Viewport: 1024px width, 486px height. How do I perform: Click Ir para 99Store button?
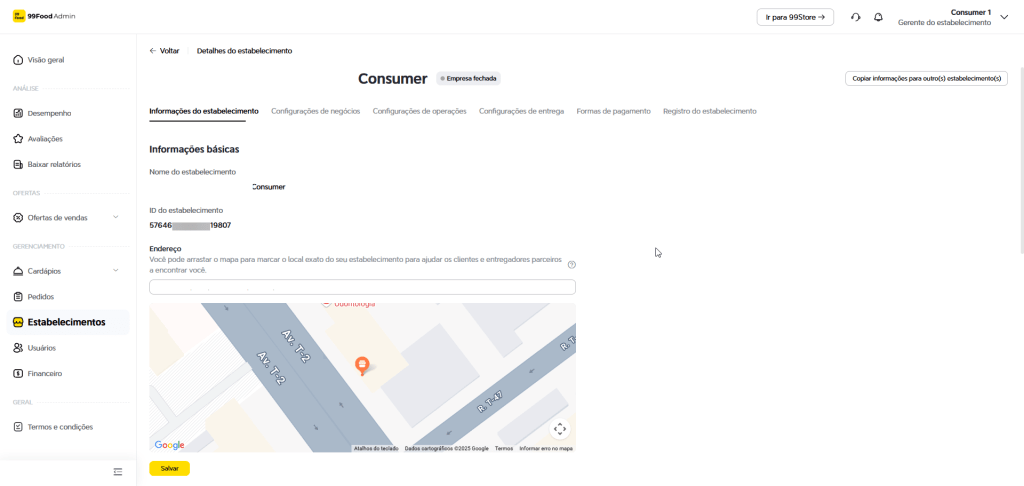(795, 17)
